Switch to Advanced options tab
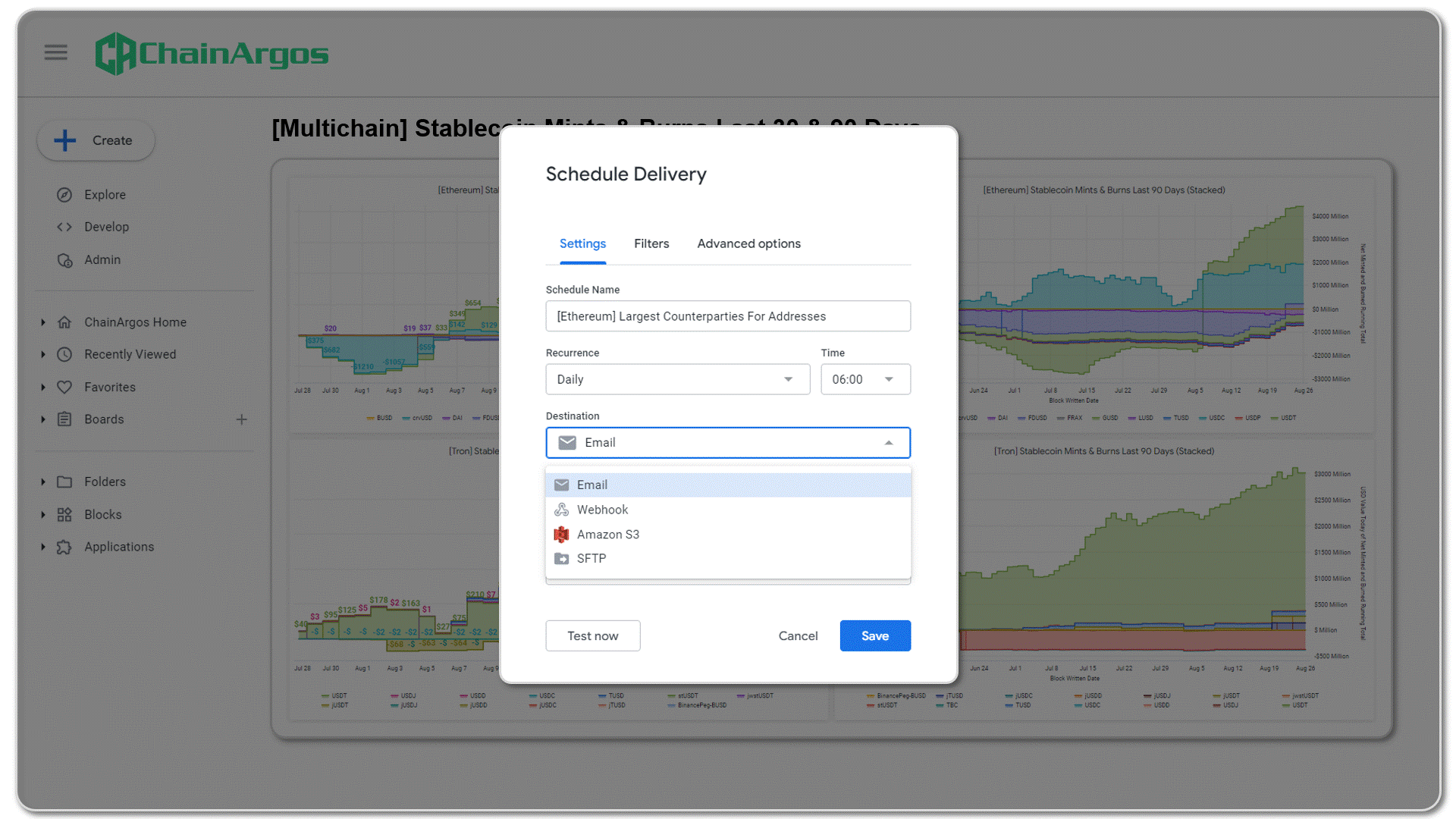This screenshot has height=819, width=1456. tap(748, 243)
